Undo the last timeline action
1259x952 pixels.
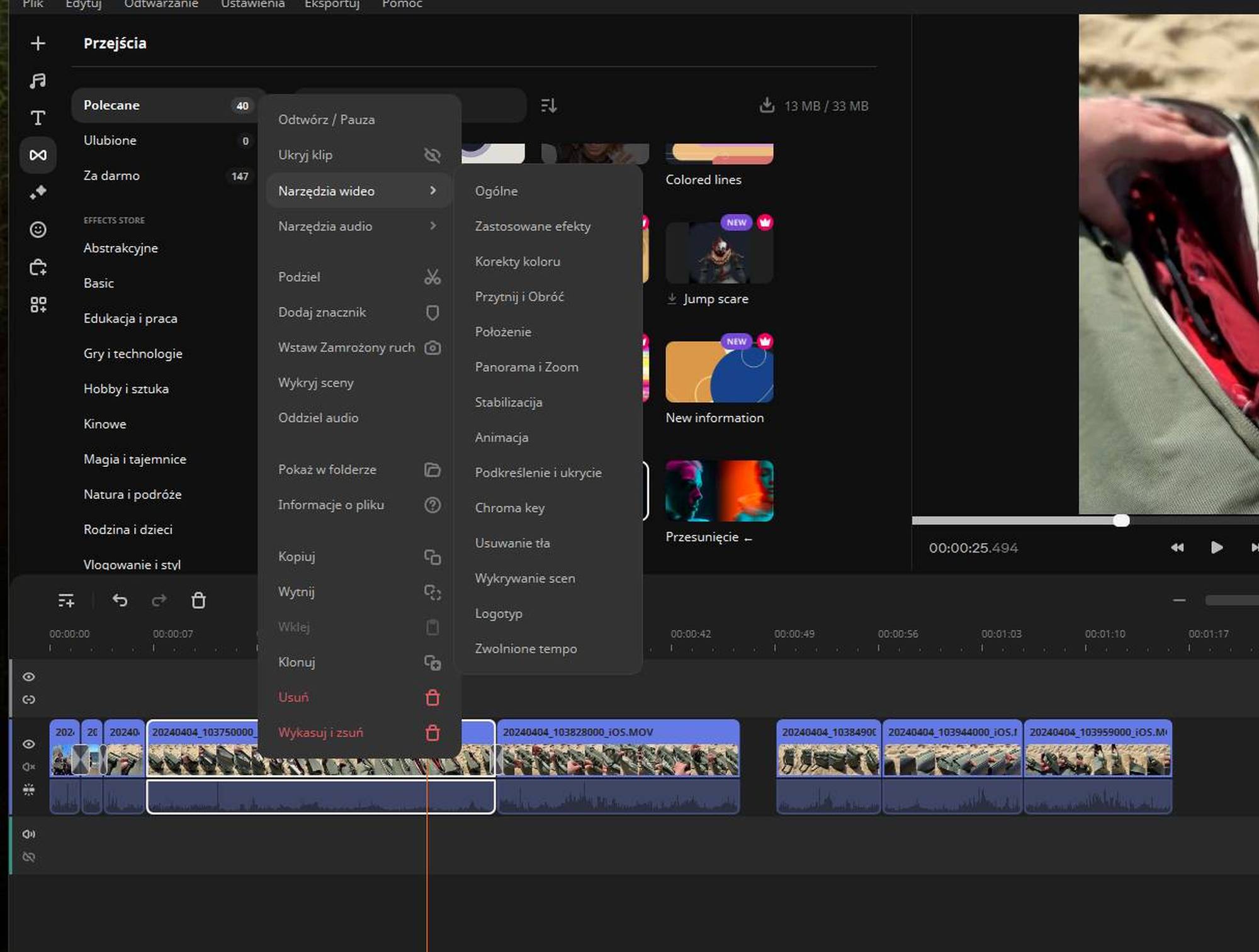(120, 600)
